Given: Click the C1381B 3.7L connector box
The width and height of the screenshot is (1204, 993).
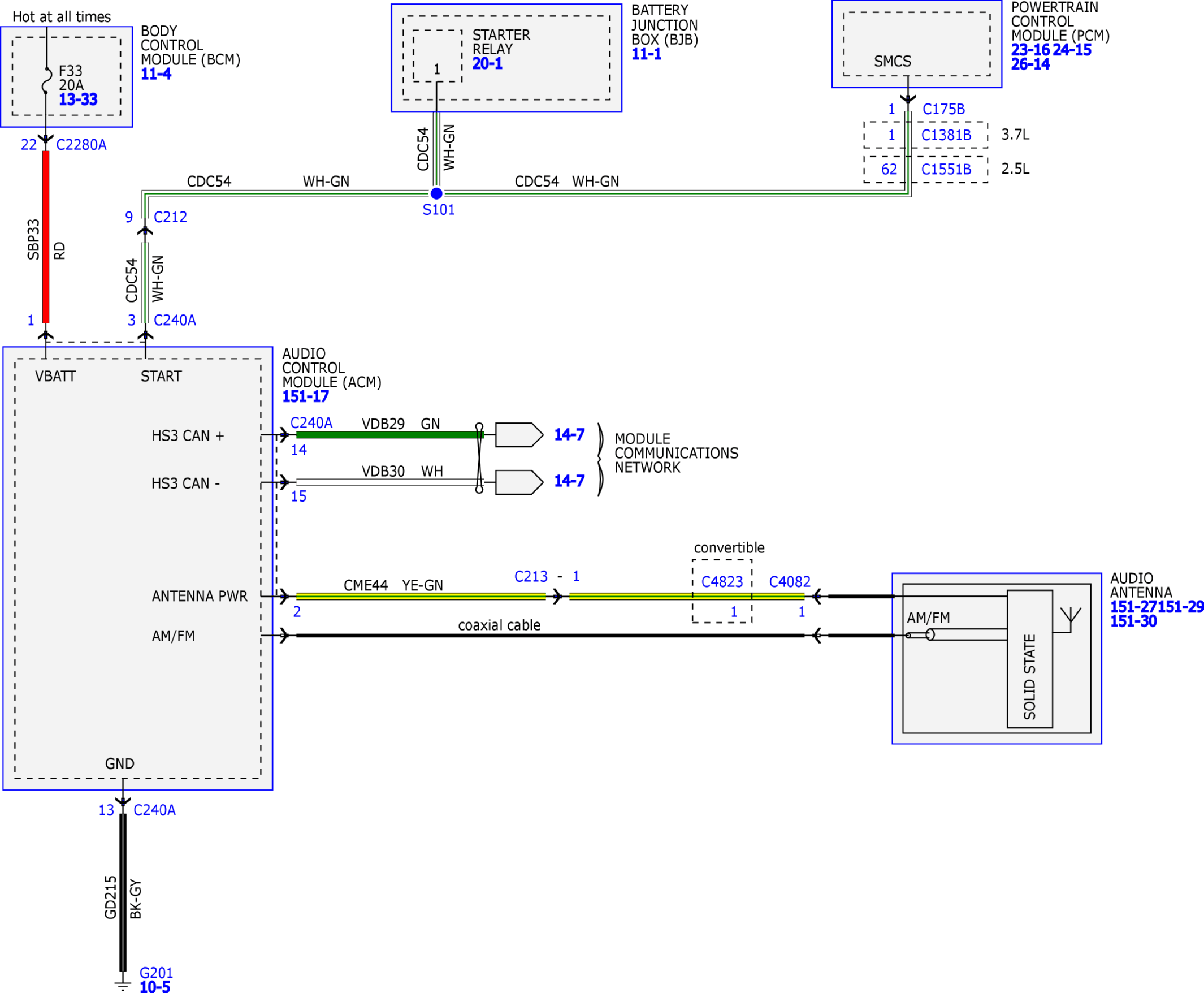Looking at the screenshot, I should pyautogui.click(x=925, y=135).
